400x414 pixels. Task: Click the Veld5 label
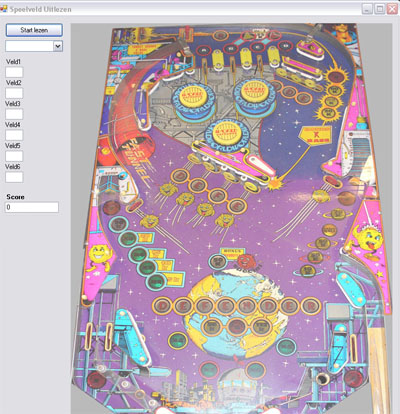pyautogui.click(x=13, y=146)
